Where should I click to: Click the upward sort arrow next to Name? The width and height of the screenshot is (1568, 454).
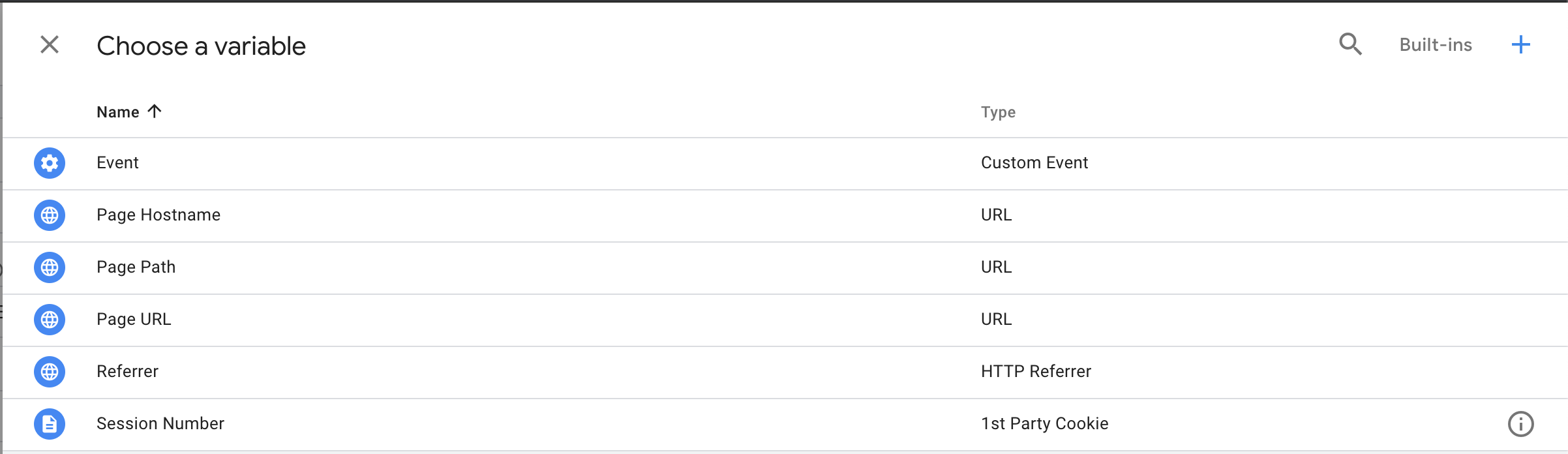[x=155, y=112]
